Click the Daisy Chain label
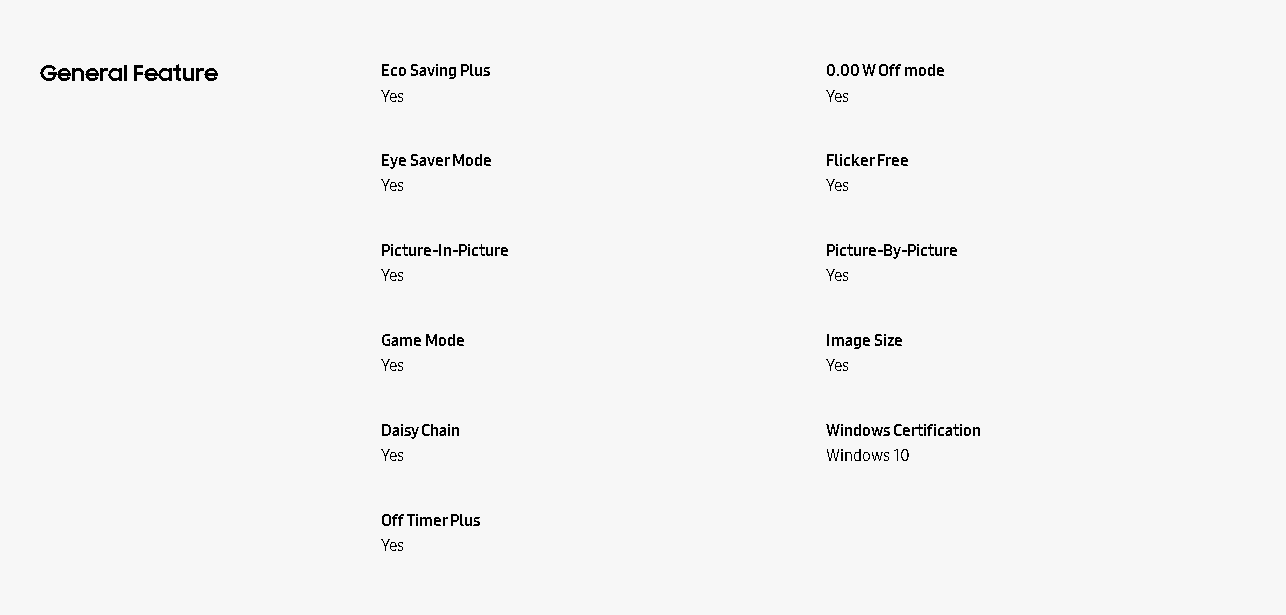The width and height of the screenshot is (1286, 615). click(420, 430)
